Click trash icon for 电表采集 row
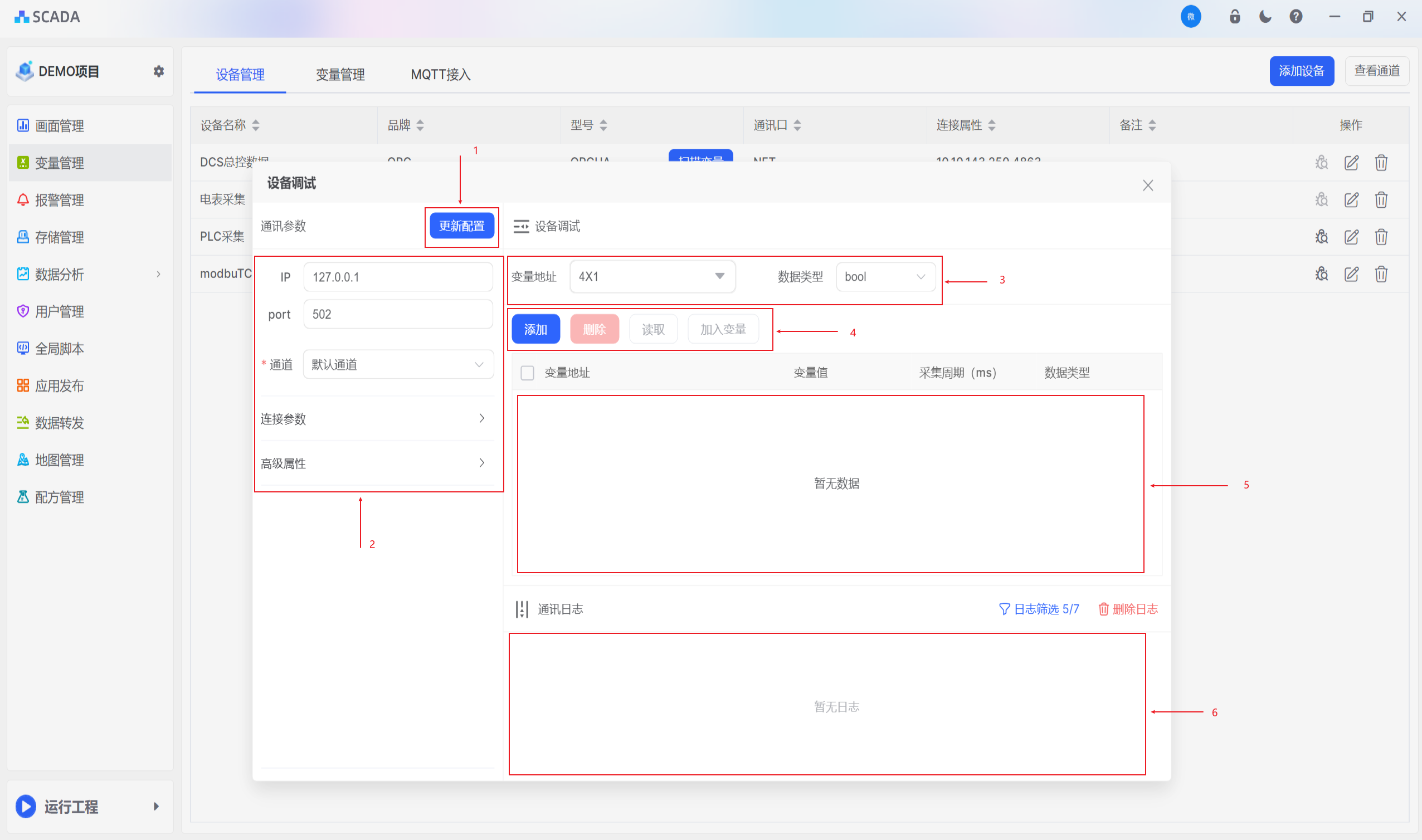Viewport: 1422px width, 840px height. 1381,200
